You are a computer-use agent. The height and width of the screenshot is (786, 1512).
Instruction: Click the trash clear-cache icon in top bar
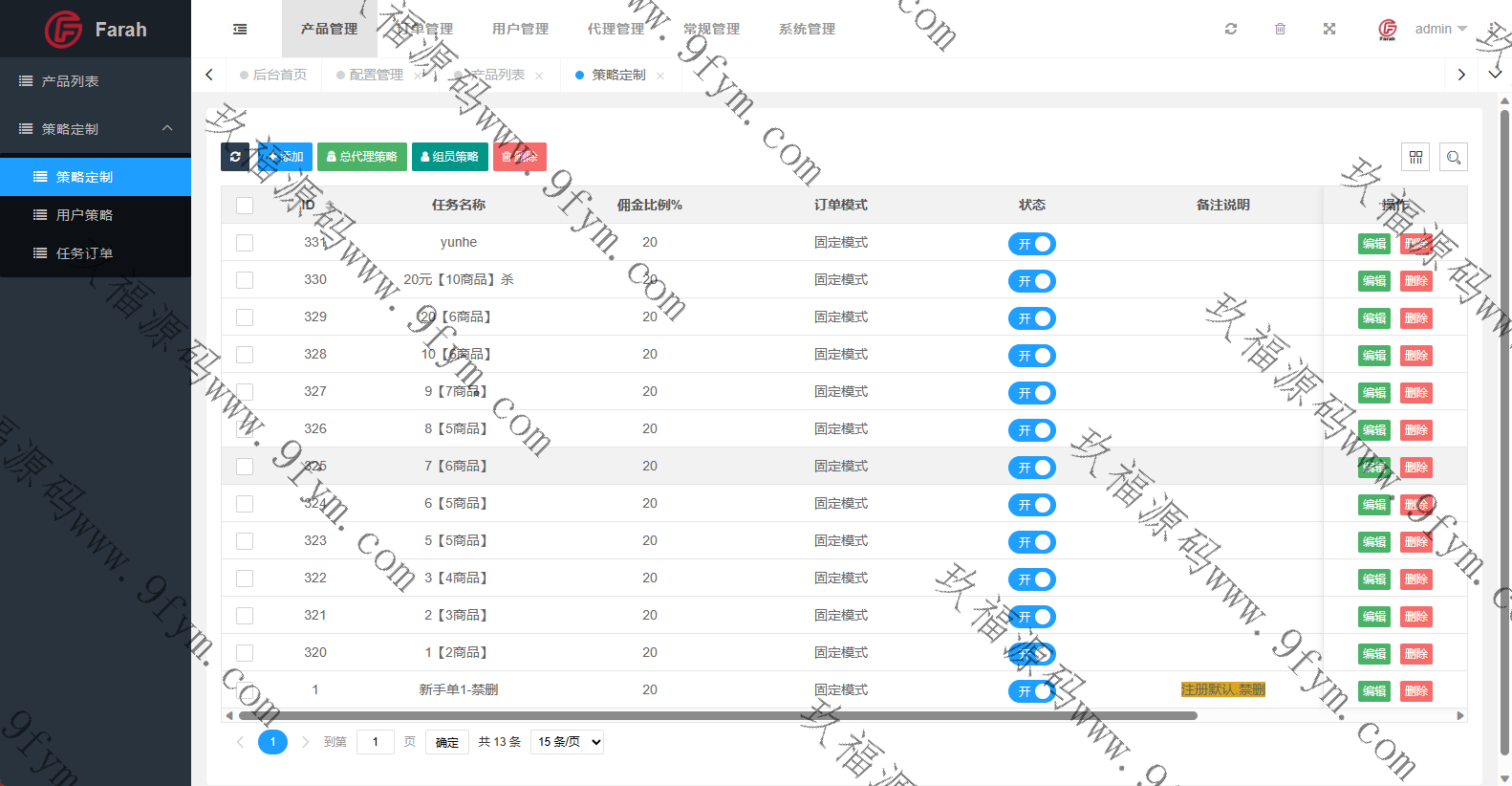point(1280,29)
